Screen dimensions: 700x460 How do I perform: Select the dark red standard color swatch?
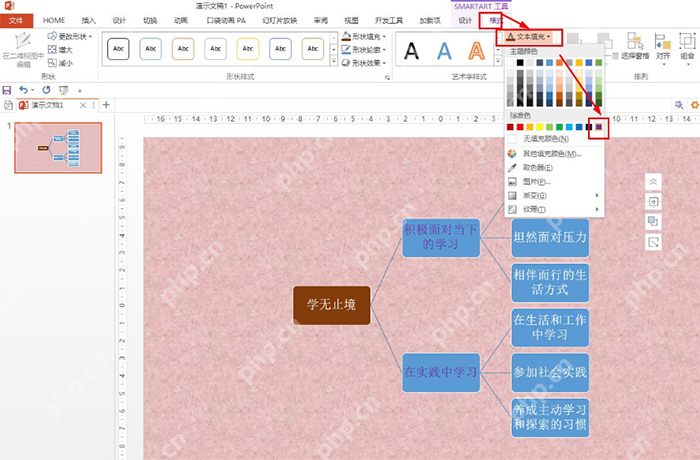pyautogui.click(x=510, y=127)
